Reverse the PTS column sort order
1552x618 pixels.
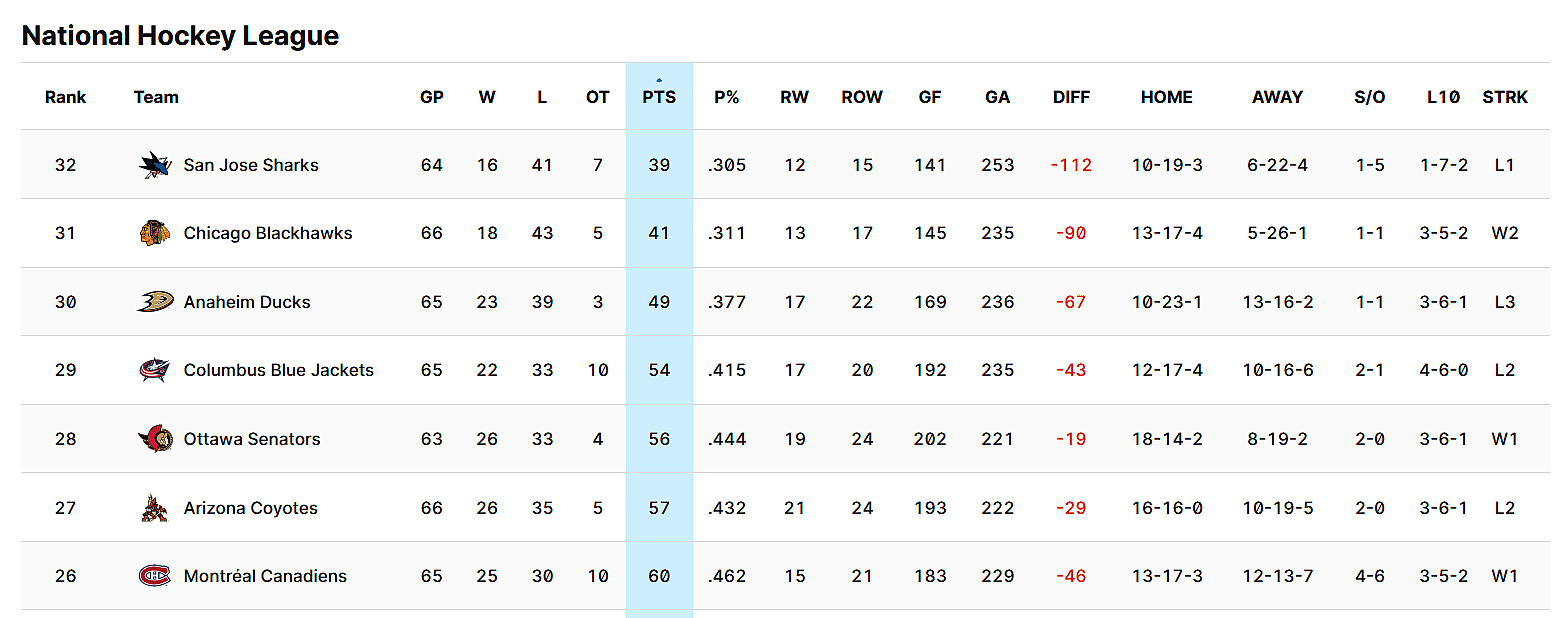point(659,97)
